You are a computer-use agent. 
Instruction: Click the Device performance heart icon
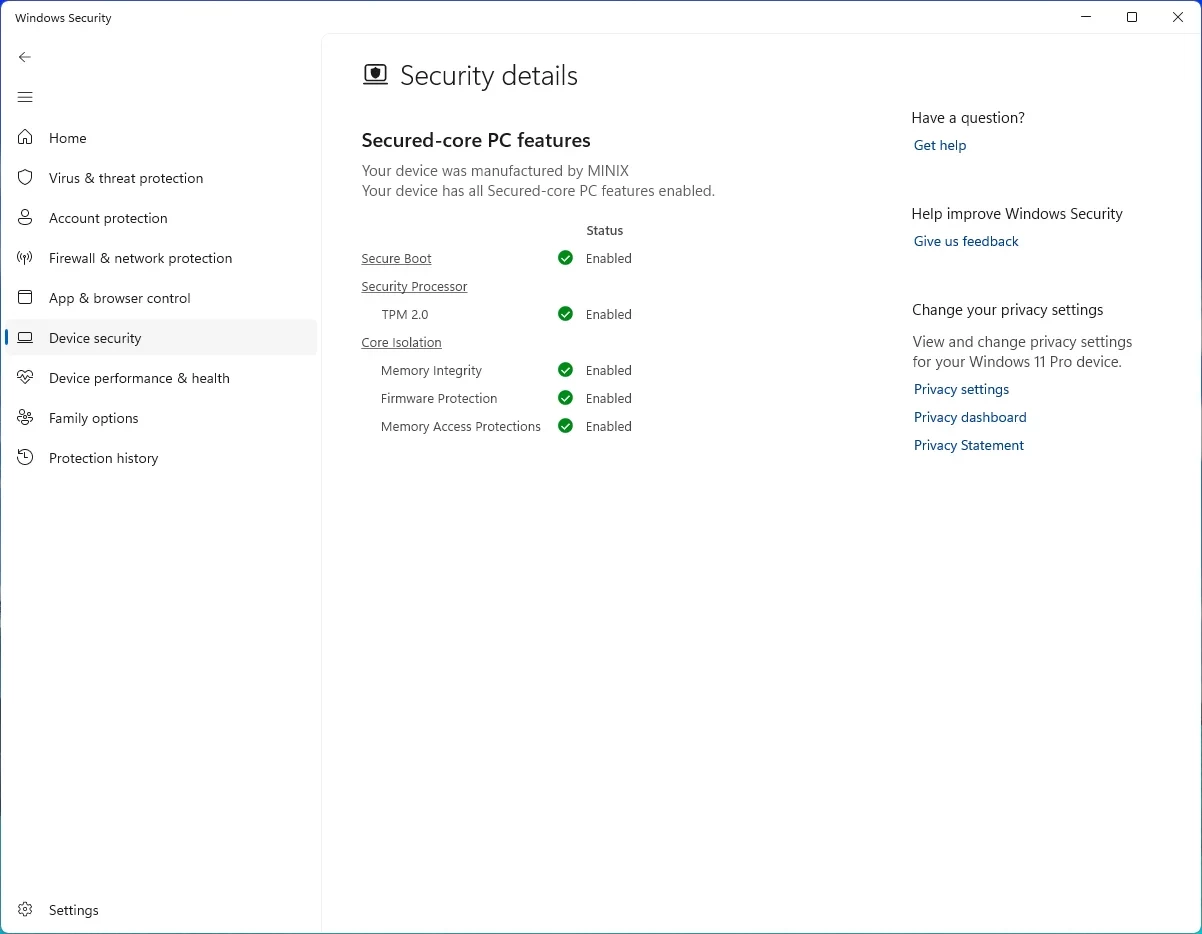[26, 378]
